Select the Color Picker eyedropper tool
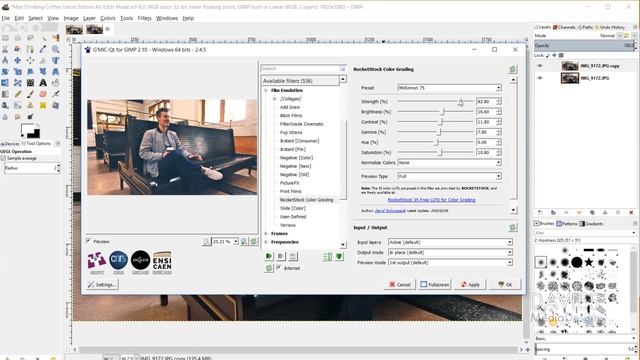 click(x=43, y=49)
